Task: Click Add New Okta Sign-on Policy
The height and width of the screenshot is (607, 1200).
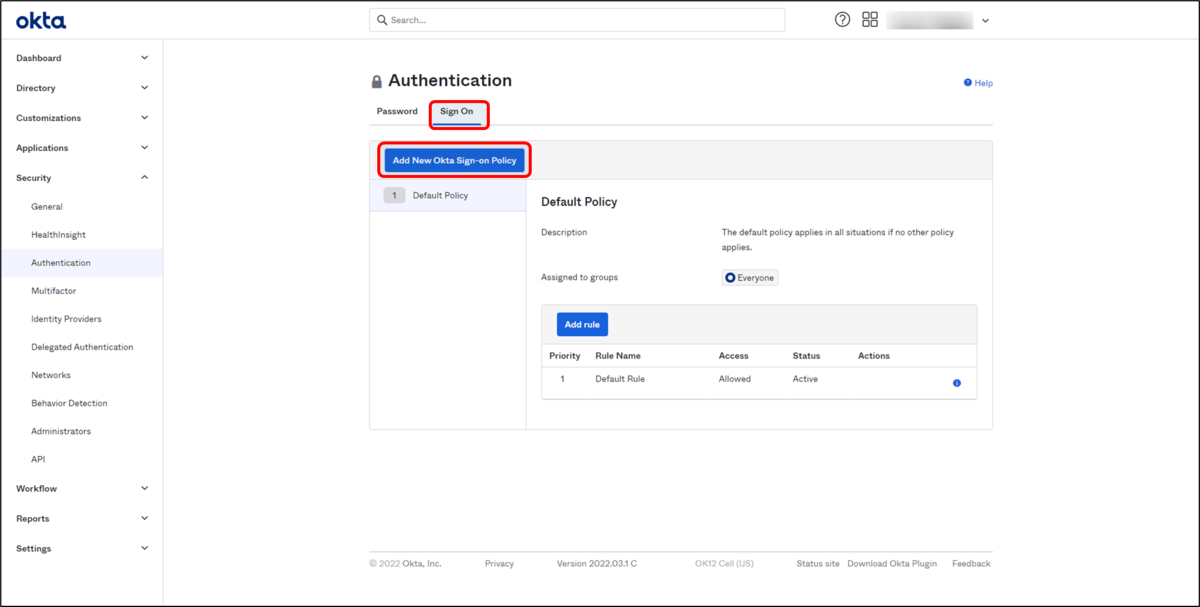Action: [454, 160]
